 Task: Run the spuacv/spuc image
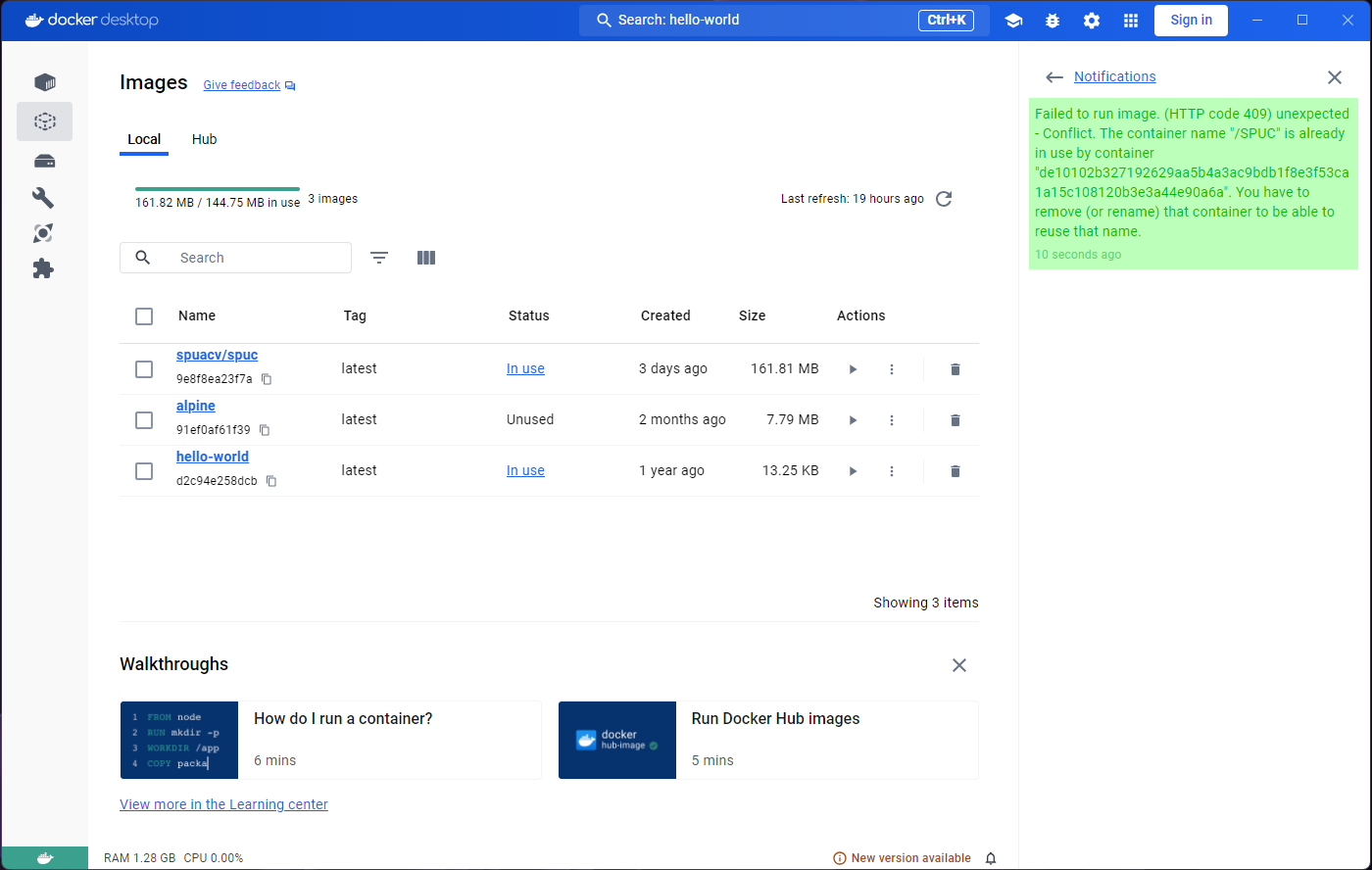point(853,369)
